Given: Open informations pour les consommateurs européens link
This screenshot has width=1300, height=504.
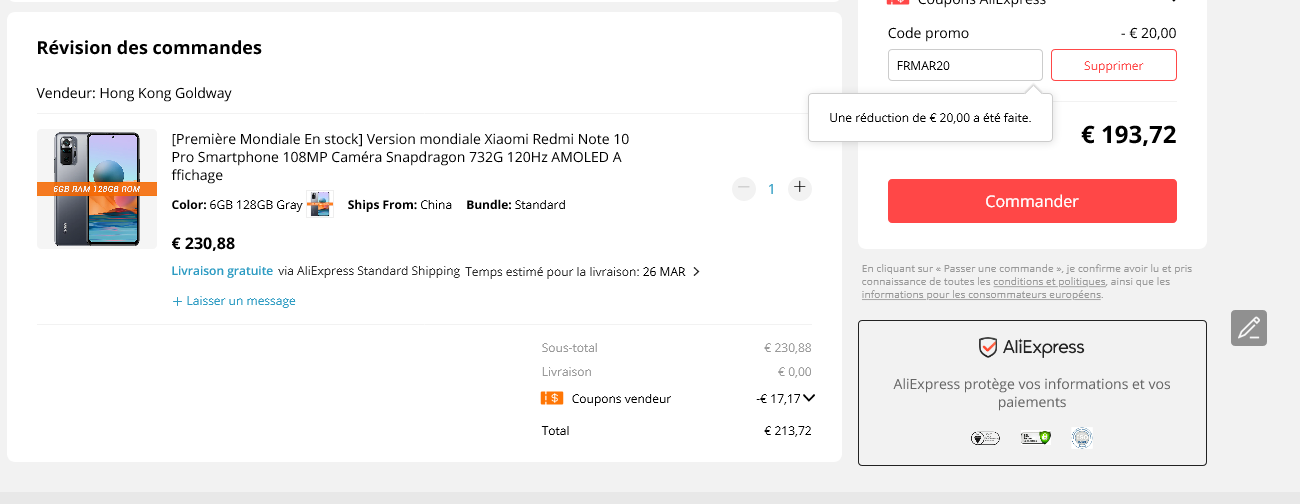Looking at the screenshot, I should coord(980,295).
